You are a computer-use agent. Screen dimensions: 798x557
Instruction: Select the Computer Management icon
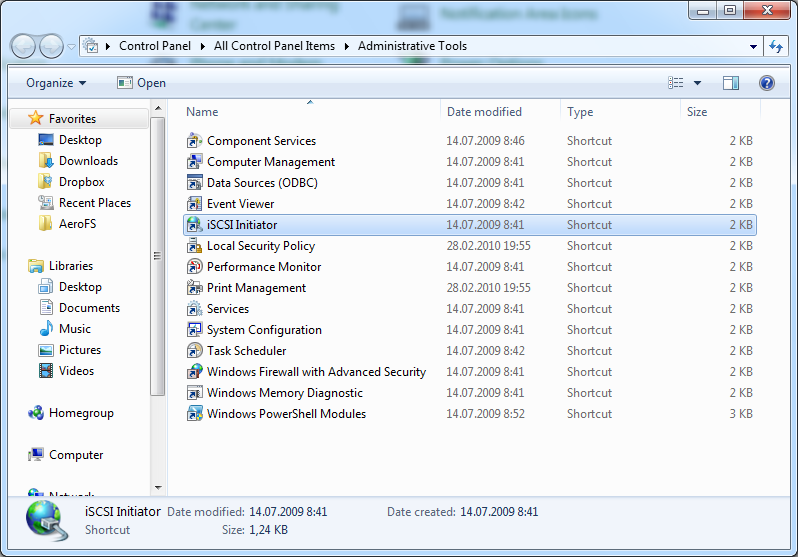pos(194,161)
